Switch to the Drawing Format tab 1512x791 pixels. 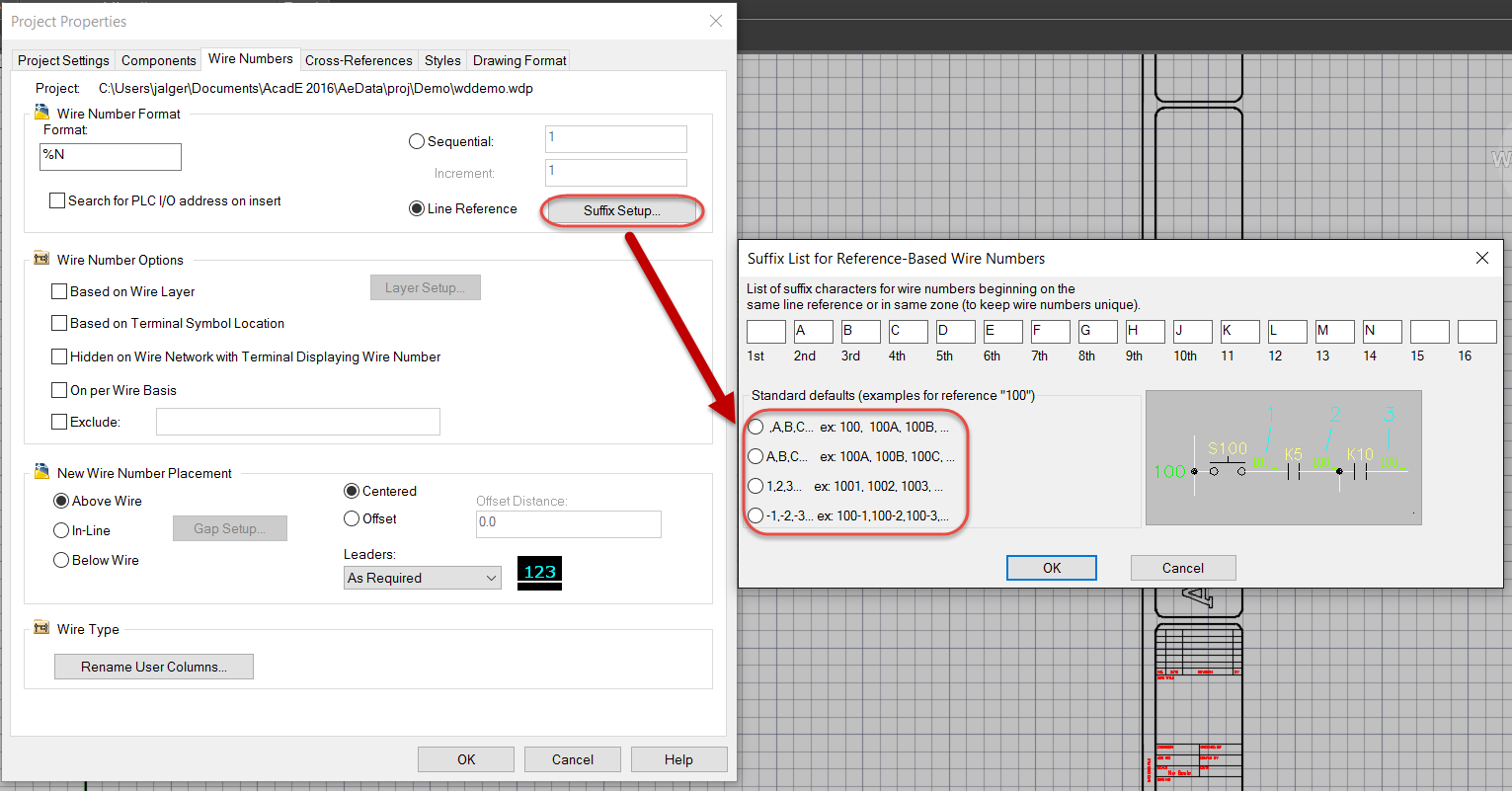point(518,59)
